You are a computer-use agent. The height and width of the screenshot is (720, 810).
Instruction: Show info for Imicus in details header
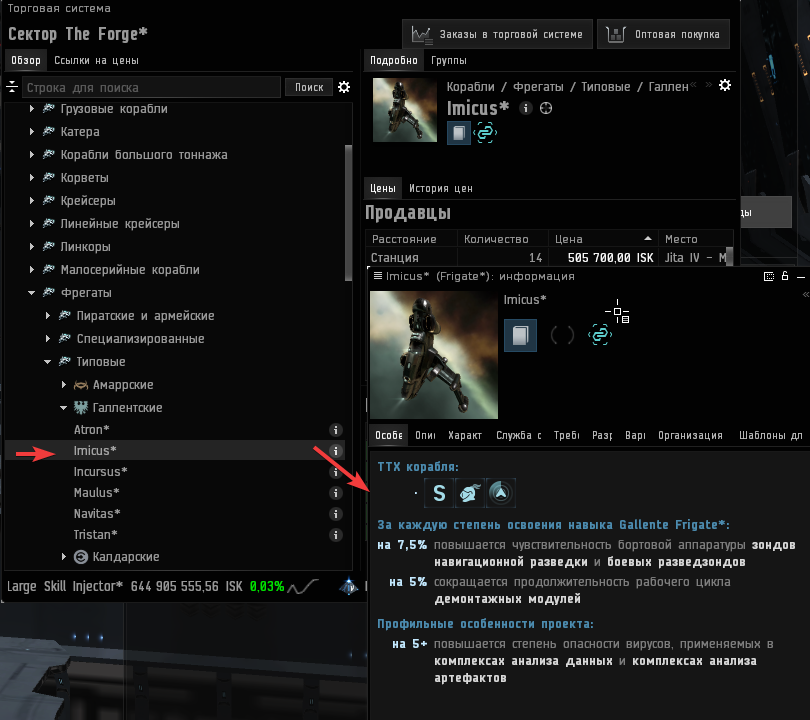point(526,108)
